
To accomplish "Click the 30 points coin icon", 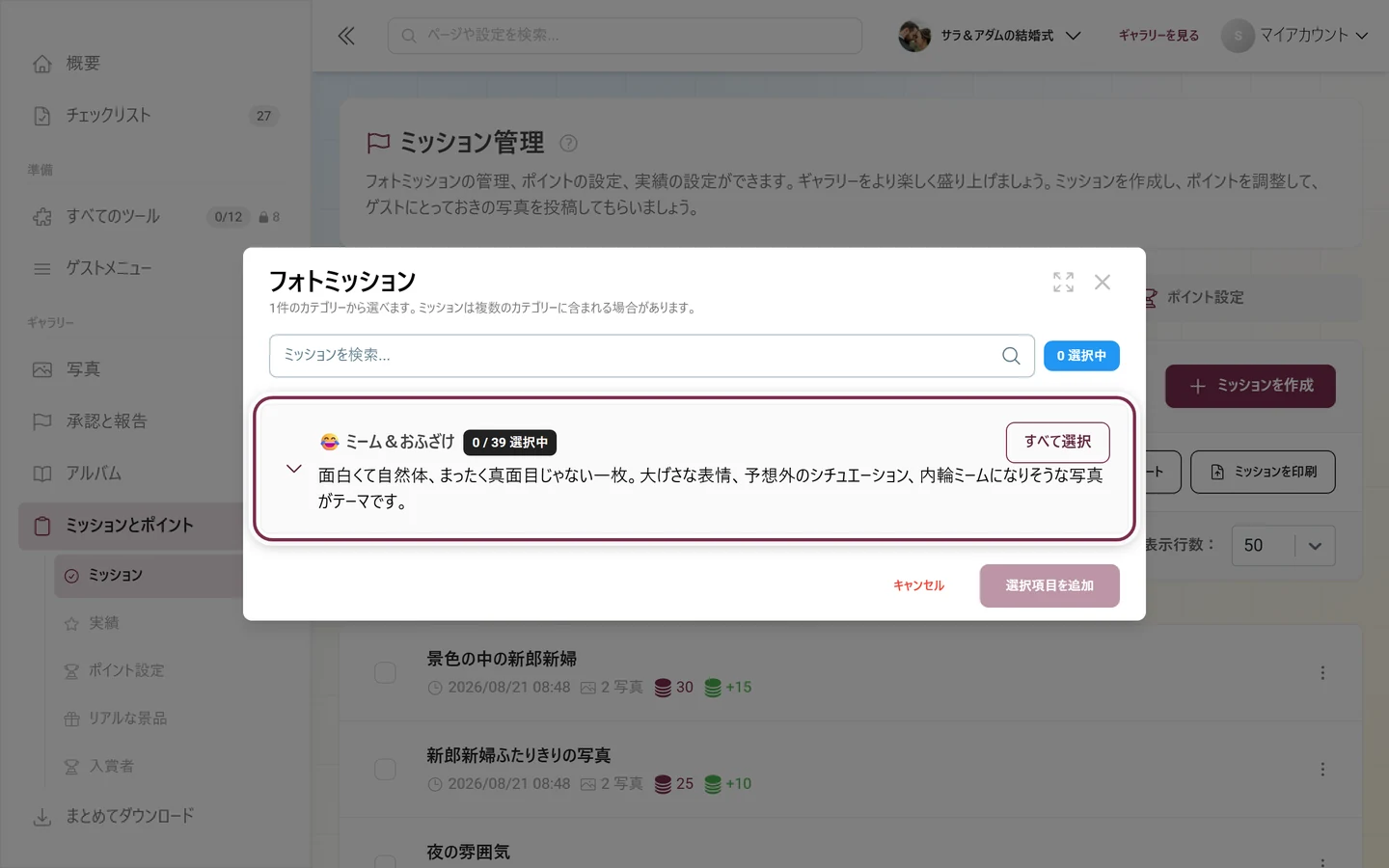I will point(663,688).
